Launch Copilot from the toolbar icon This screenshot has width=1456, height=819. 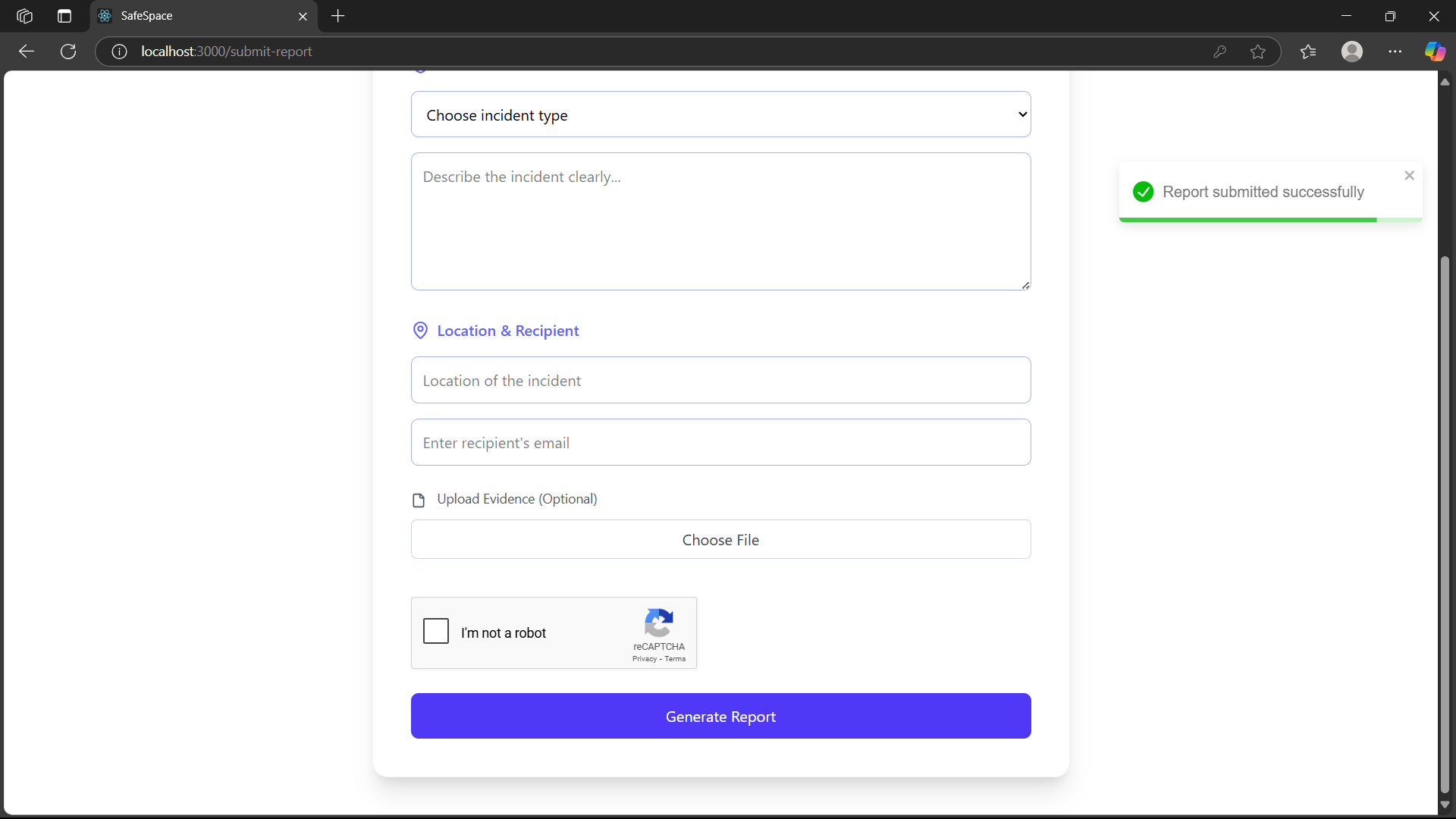1434,52
